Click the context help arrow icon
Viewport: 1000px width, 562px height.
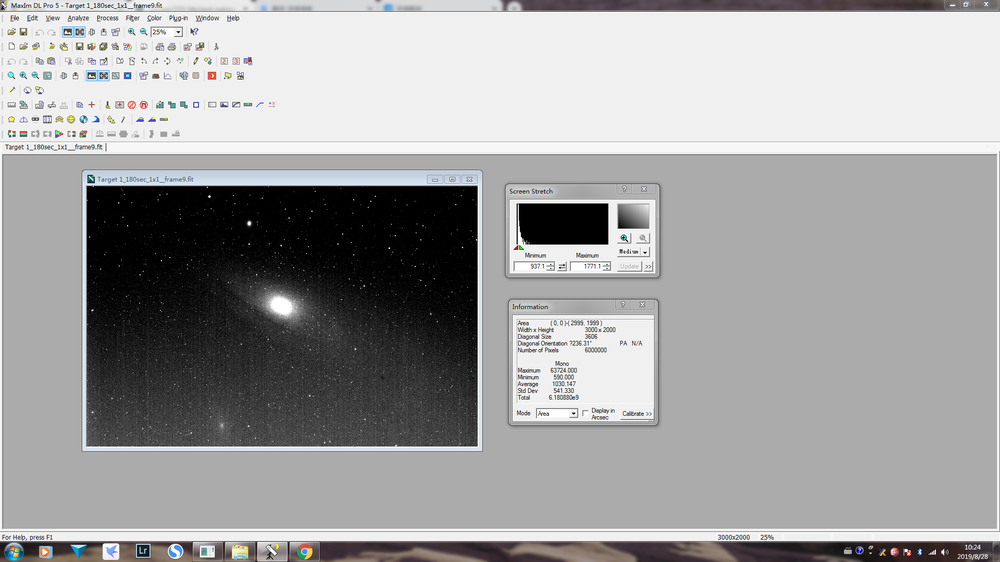tap(195, 32)
